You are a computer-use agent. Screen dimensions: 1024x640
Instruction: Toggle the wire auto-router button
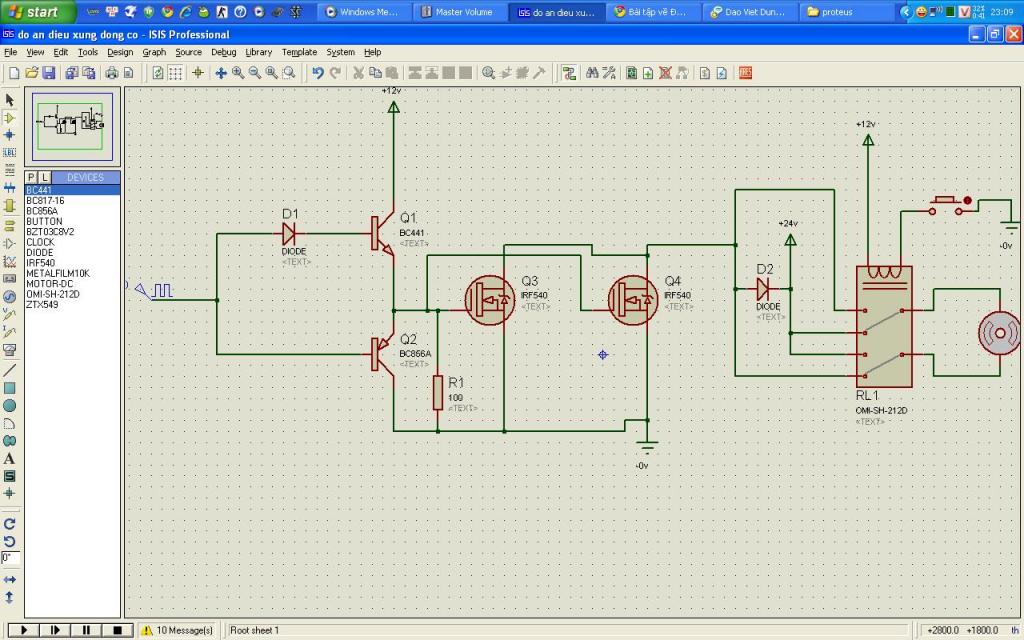point(569,73)
